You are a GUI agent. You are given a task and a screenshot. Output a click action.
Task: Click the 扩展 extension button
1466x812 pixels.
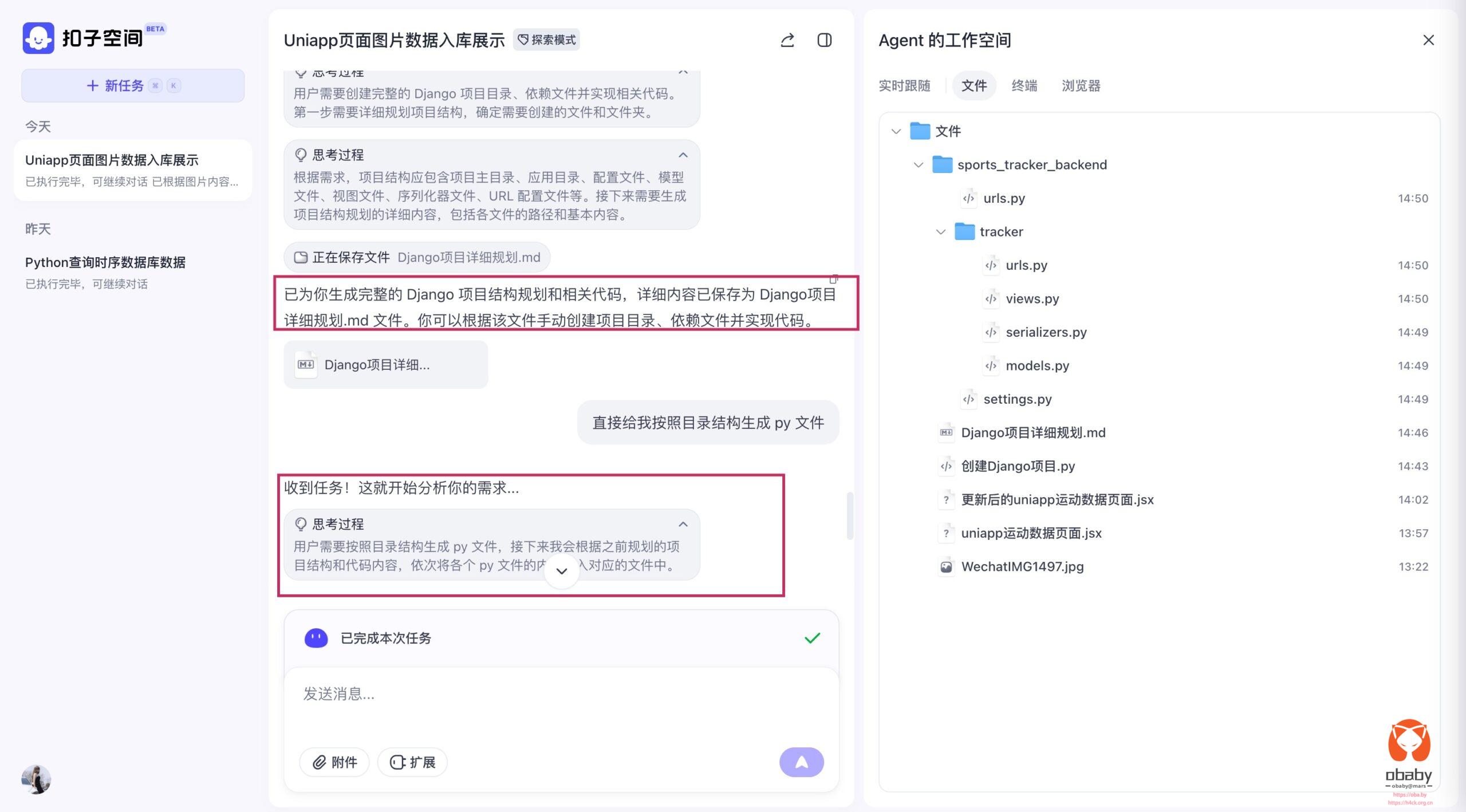(x=412, y=762)
